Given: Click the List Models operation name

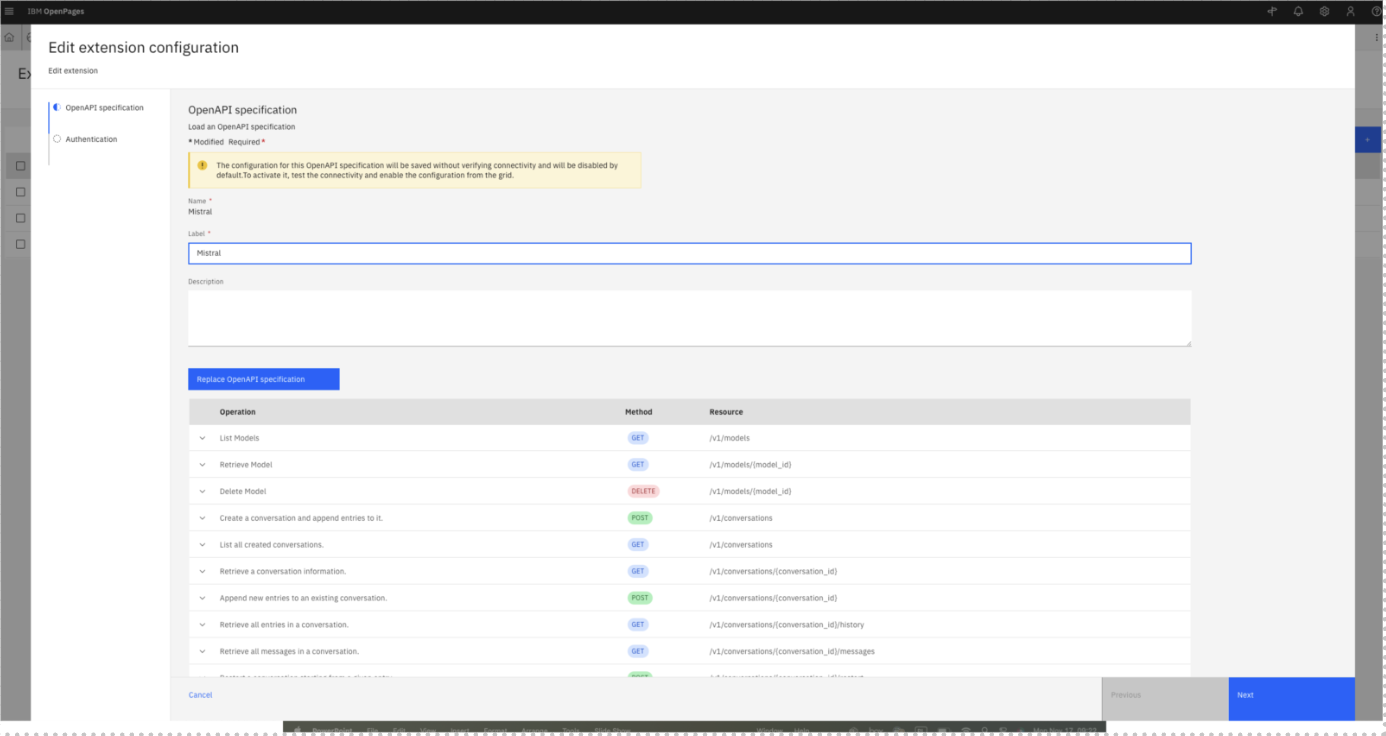Looking at the screenshot, I should click(239, 438).
